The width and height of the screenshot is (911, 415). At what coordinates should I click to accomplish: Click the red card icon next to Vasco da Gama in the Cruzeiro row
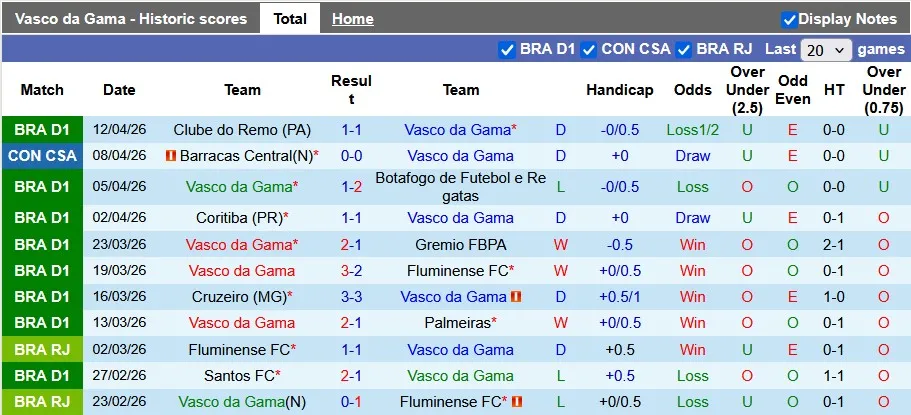(x=516, y=297)
